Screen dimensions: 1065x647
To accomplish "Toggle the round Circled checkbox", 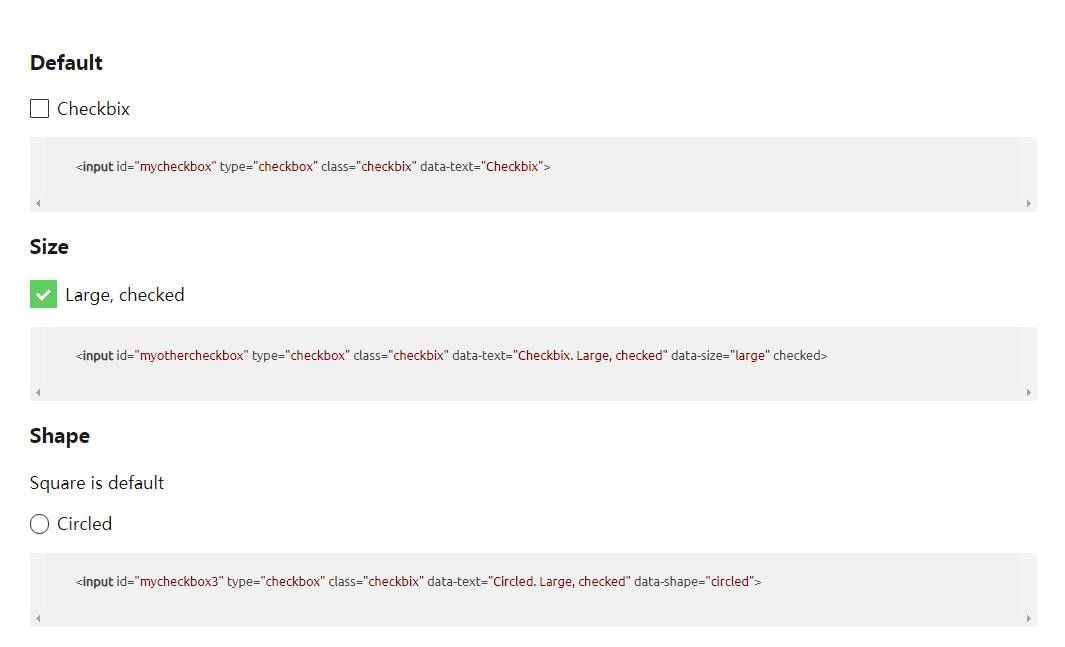I will click(40, 524).
